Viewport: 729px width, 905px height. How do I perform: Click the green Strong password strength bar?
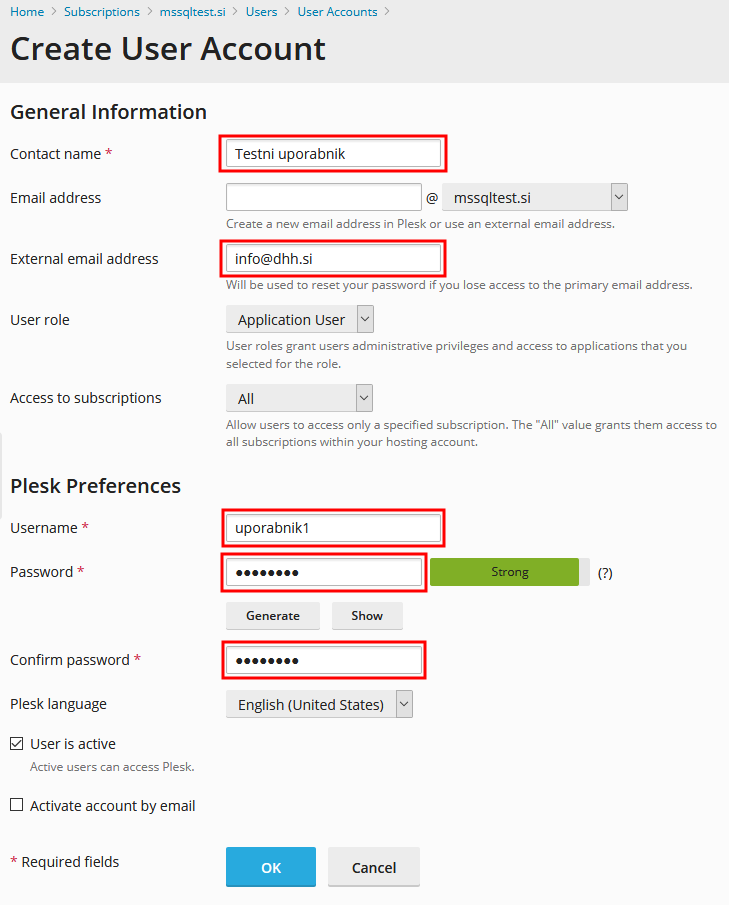pyautogui.click(x=505, y=572)
